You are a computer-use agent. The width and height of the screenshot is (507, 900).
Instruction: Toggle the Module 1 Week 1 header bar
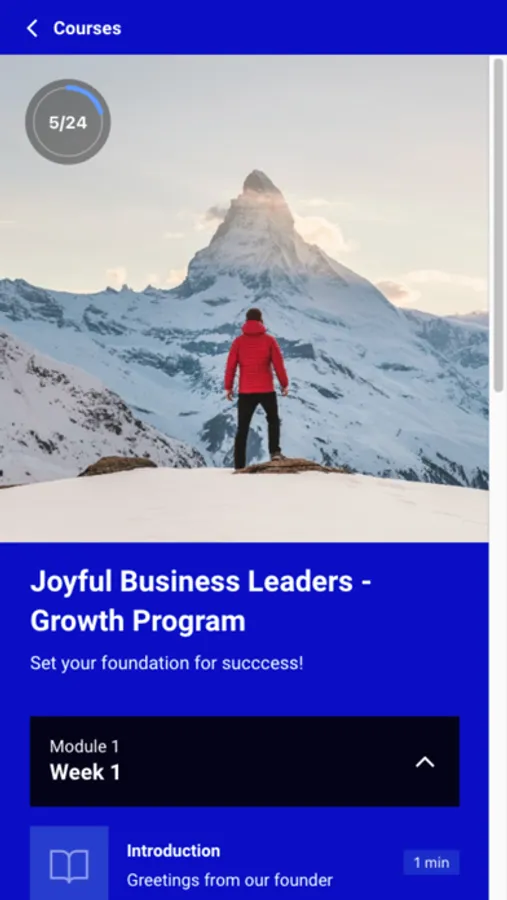pyautogui.click(x=245, y=761)
